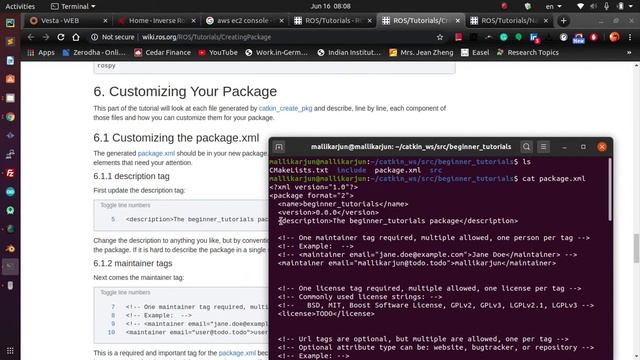Click the Wi-Fi icon in top bar
Image resolution: width=640 pixels, height=360 pixels.
coord(580,6)
